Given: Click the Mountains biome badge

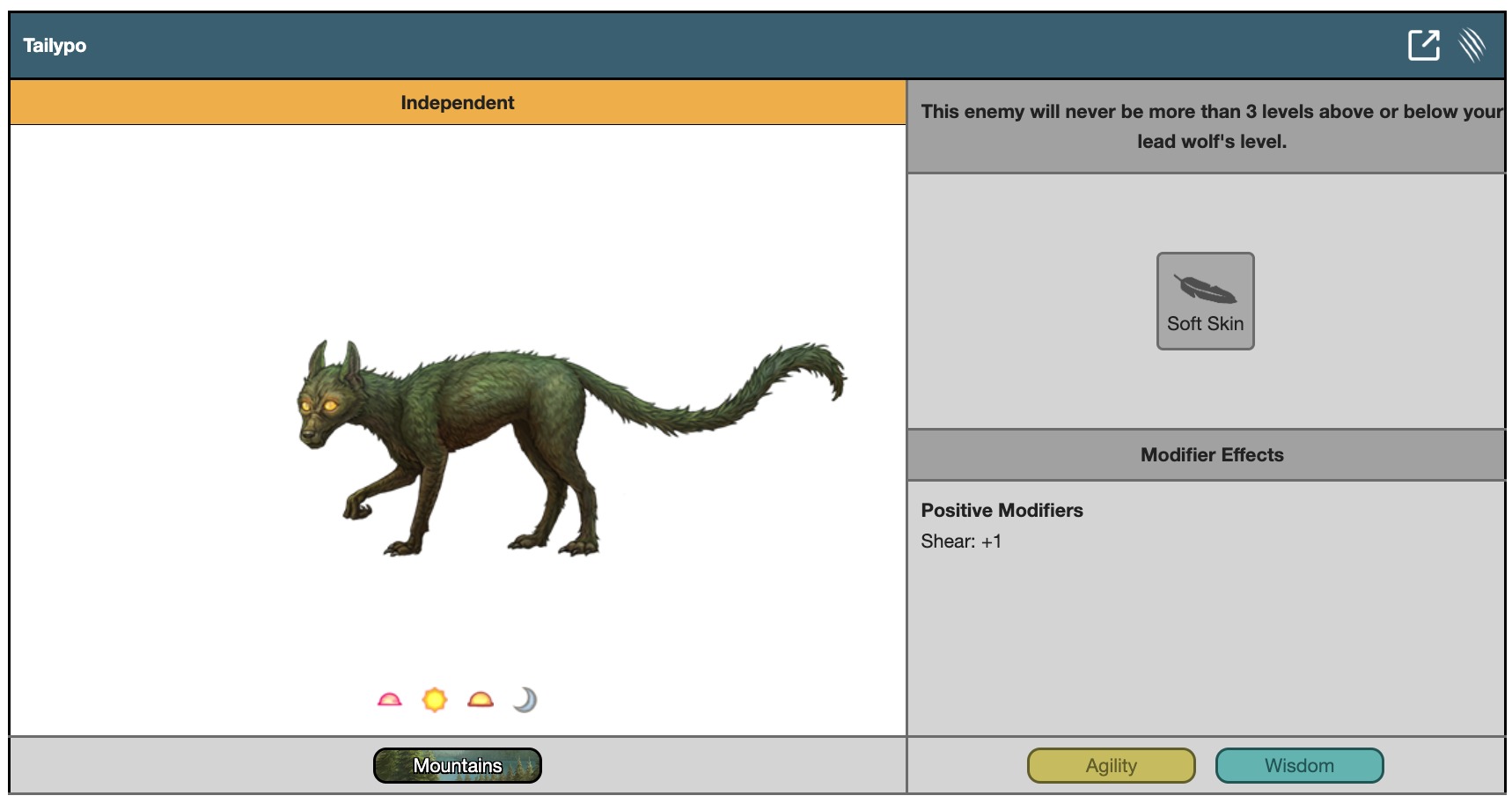Looking at the screenshot, I should [457, 765].
